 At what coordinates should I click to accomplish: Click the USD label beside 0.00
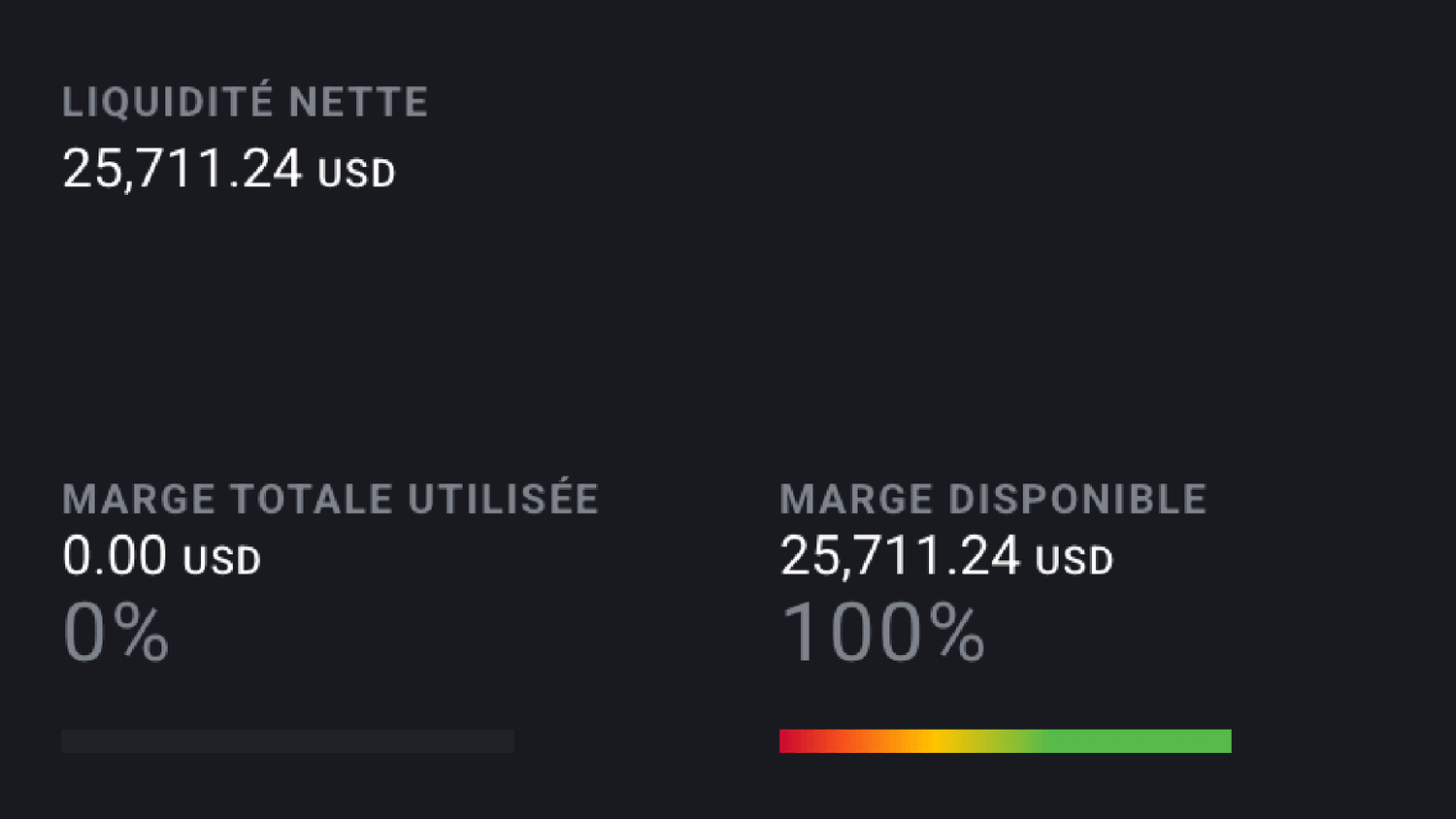222,561
